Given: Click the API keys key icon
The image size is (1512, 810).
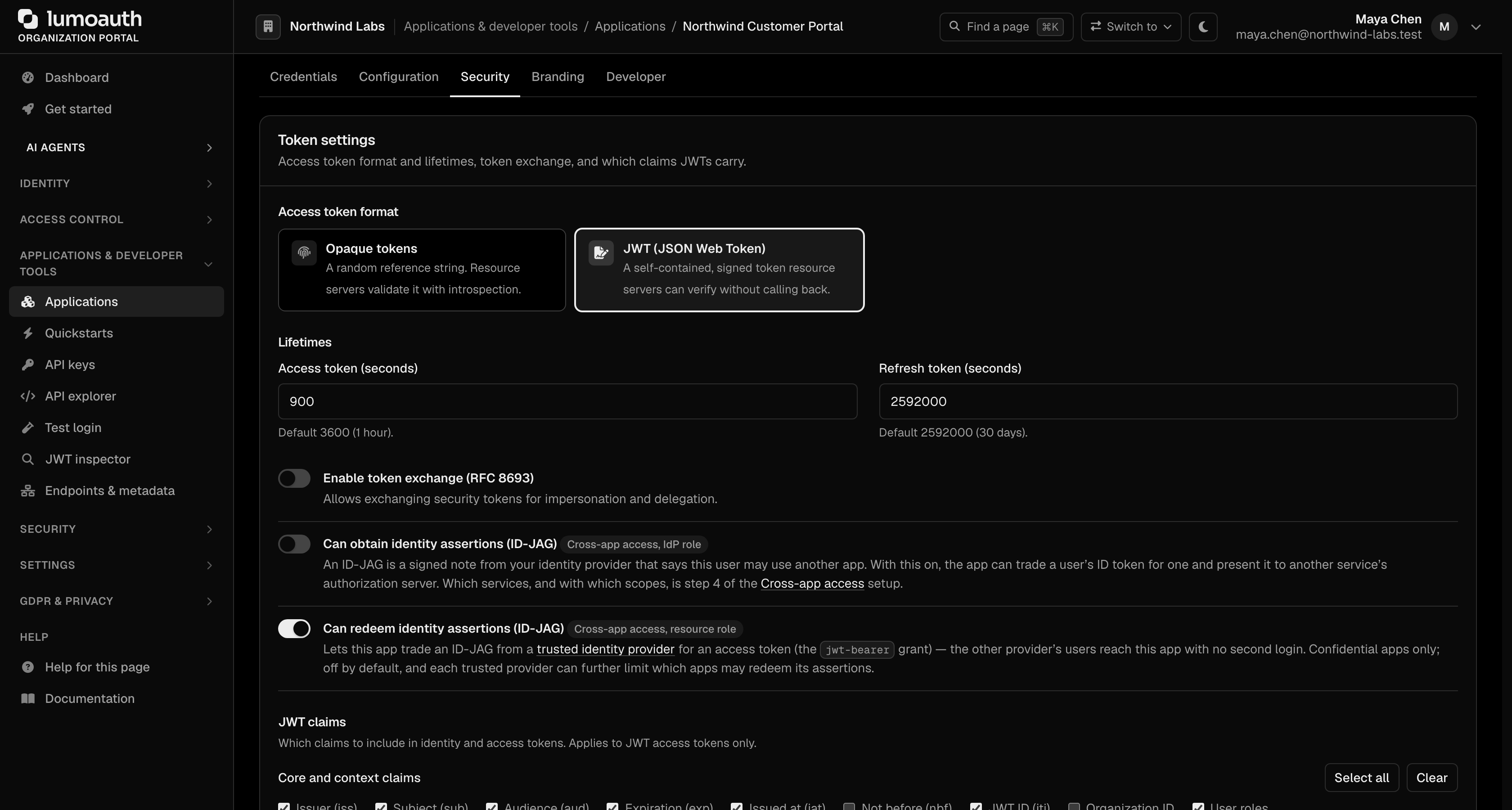Looking at the screenshot, I should (x=27, y=365).
